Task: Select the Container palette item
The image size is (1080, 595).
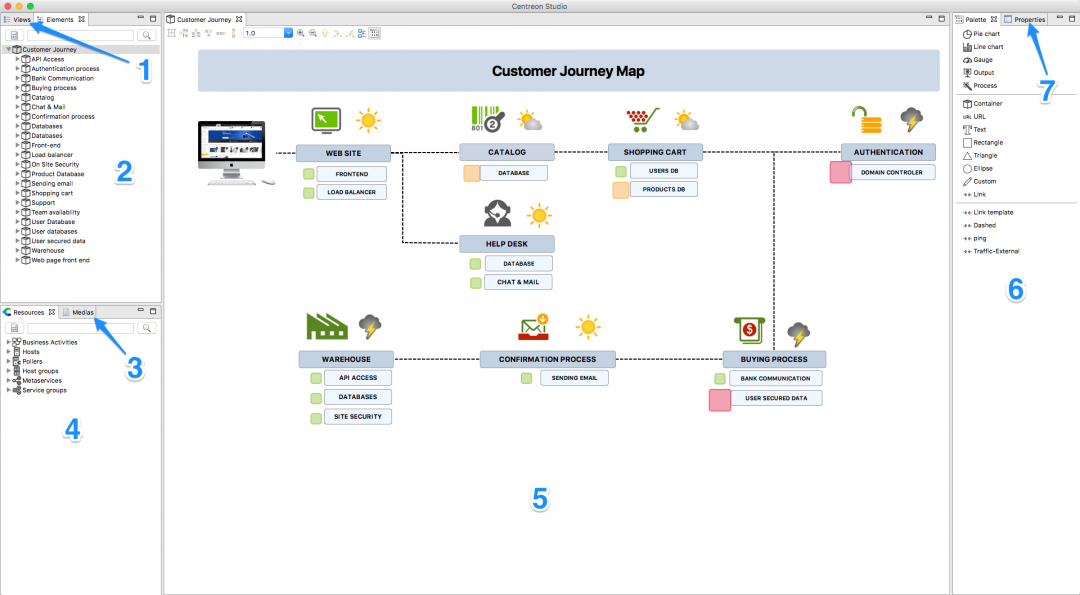Action: tap(987, 104)
